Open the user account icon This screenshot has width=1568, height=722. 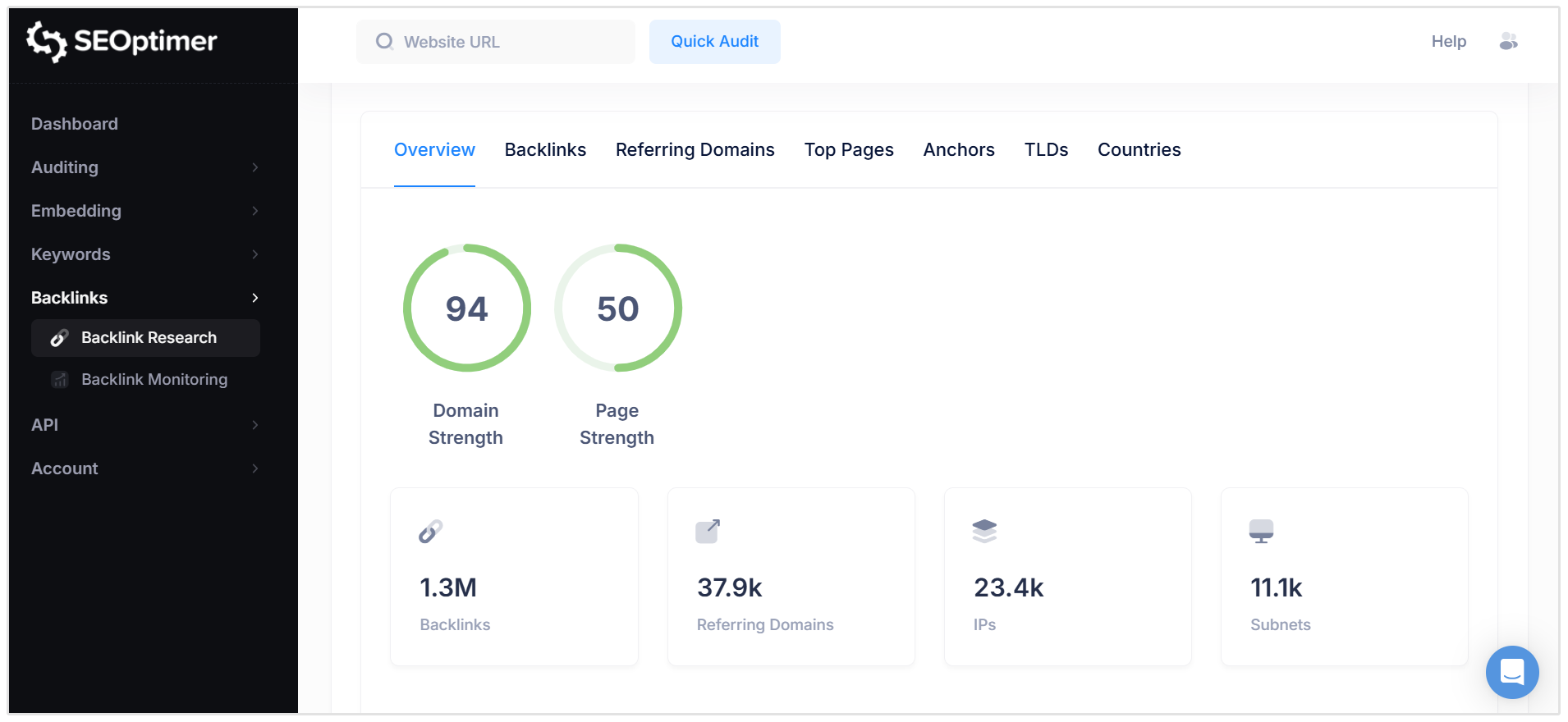tap(1508, 41)
